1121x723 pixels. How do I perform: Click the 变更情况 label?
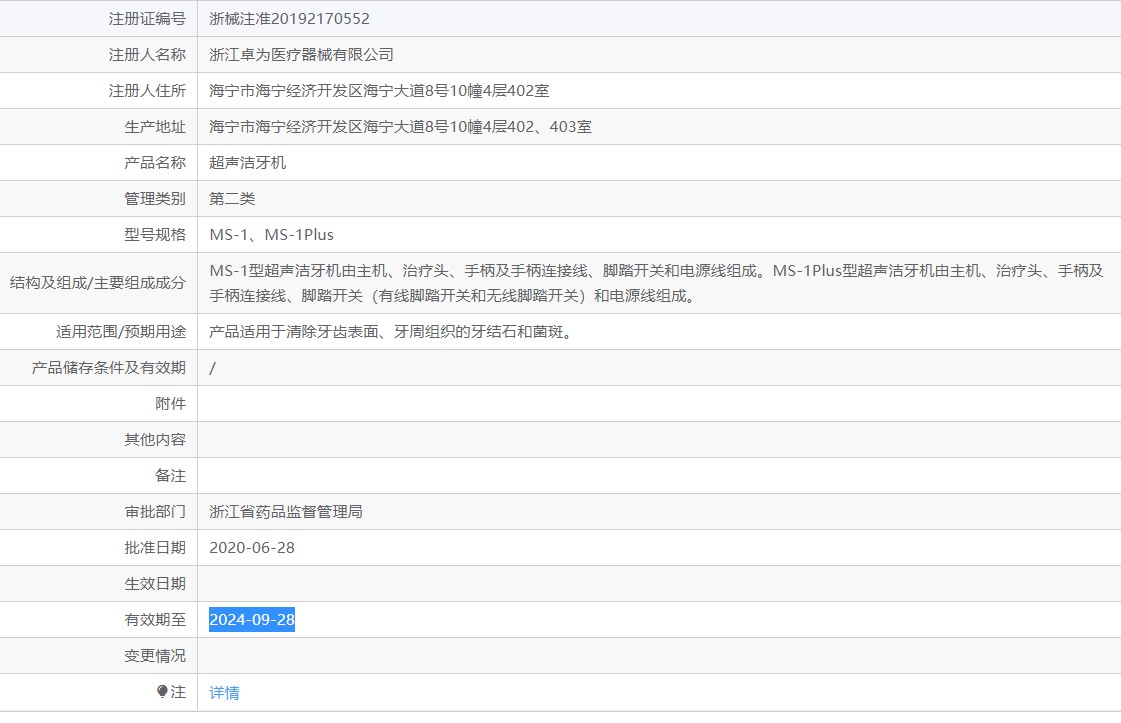click(x=155, y=656)
